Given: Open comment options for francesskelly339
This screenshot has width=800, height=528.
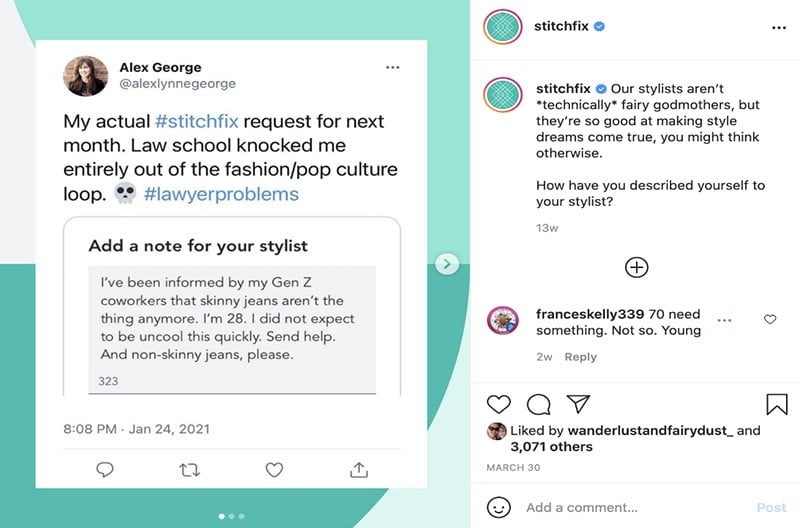Looking at the screenshot, I should [724, 321].
